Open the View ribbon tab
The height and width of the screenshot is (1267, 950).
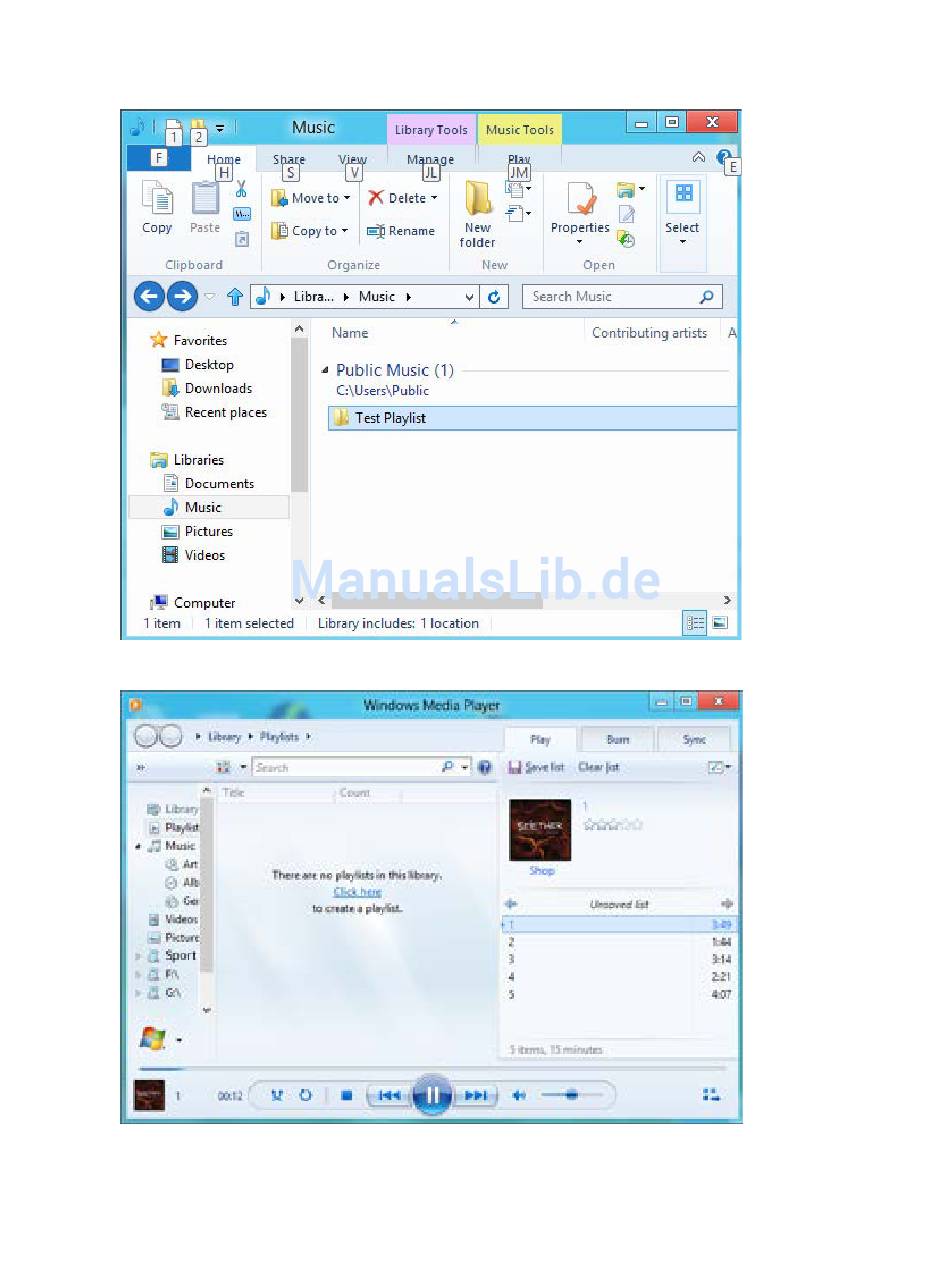tap(352, 159)
